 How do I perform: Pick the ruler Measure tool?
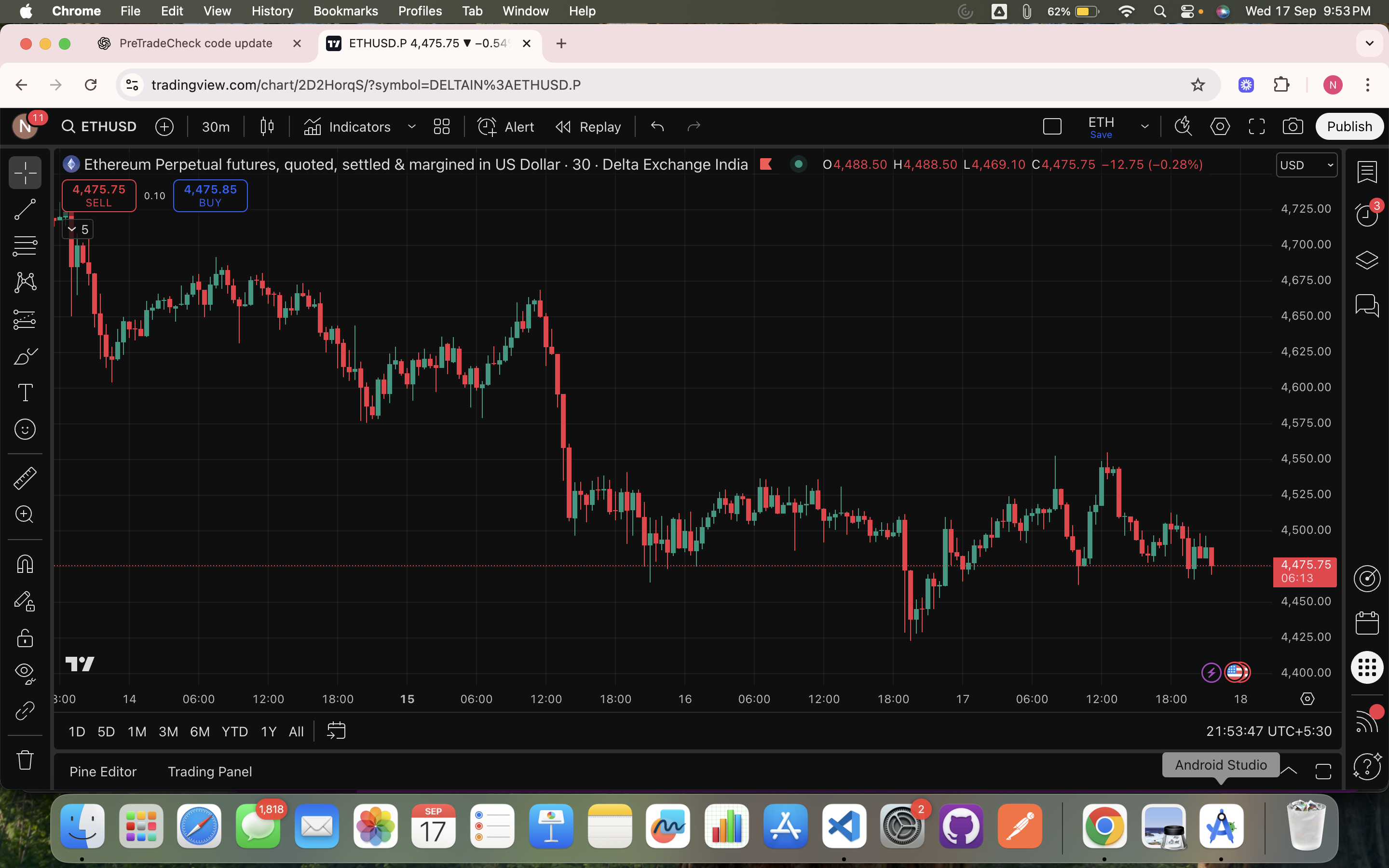tap(25, 477)
